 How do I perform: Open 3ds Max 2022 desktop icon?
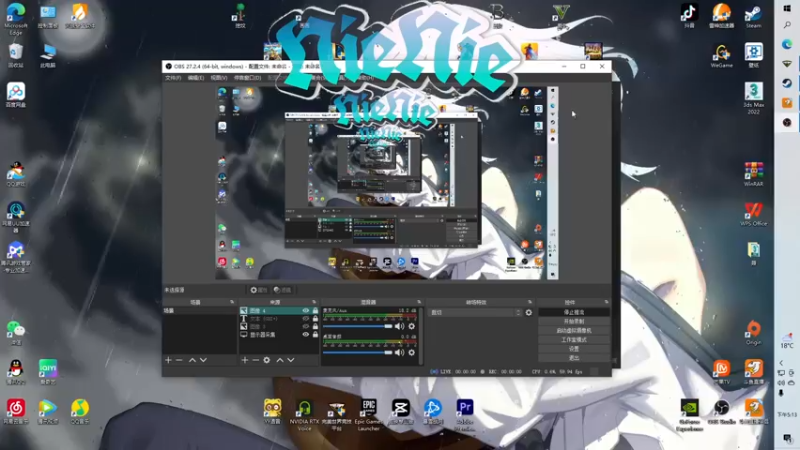754,98
